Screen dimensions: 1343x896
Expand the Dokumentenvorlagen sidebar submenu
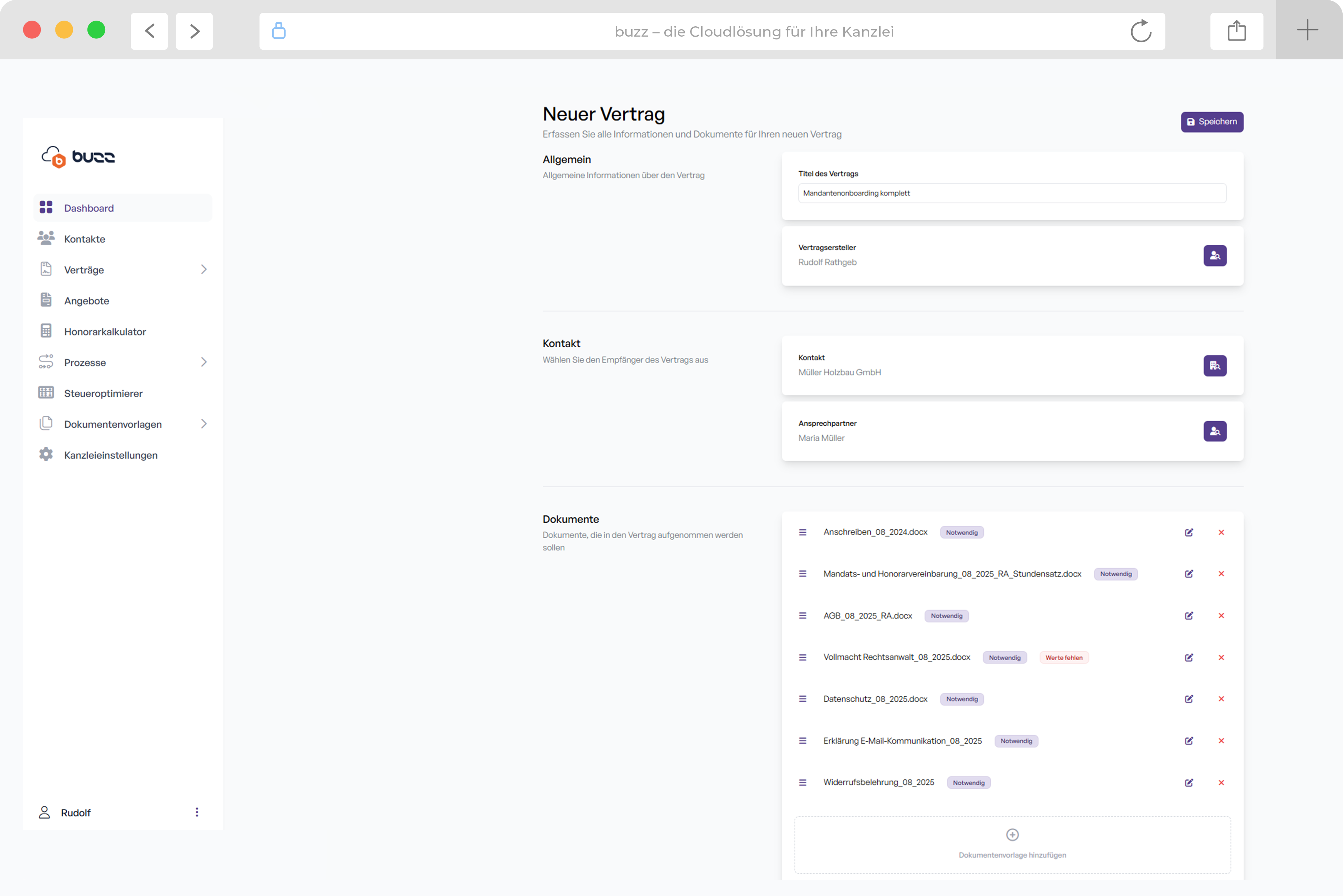(x=204, y=424)
